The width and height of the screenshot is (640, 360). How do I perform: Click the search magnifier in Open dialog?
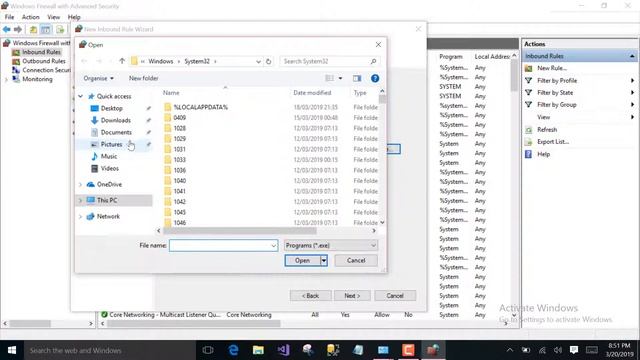[373, 61]
